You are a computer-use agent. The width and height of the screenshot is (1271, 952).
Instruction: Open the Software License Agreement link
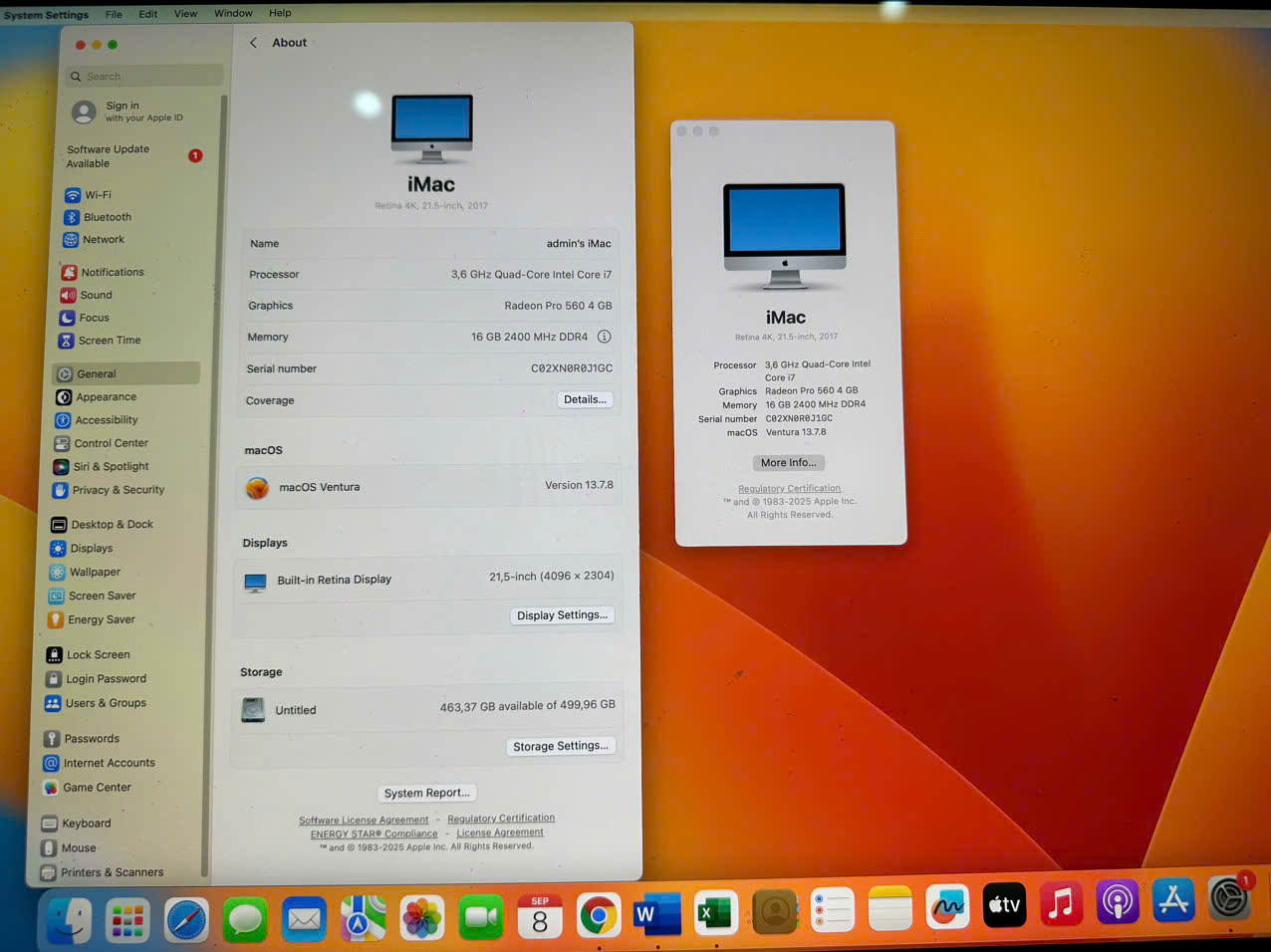364,821
